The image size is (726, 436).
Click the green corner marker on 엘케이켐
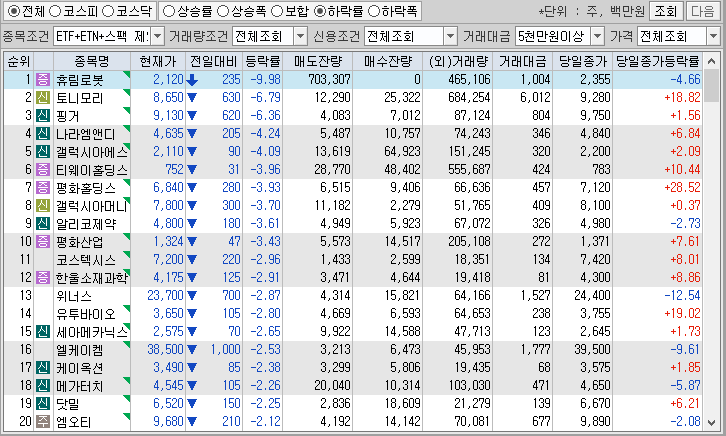[126, 344]
